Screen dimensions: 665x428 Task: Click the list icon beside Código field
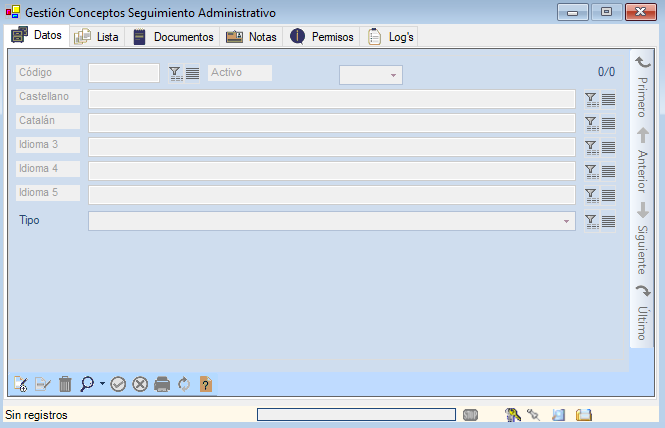click(192, 73)
